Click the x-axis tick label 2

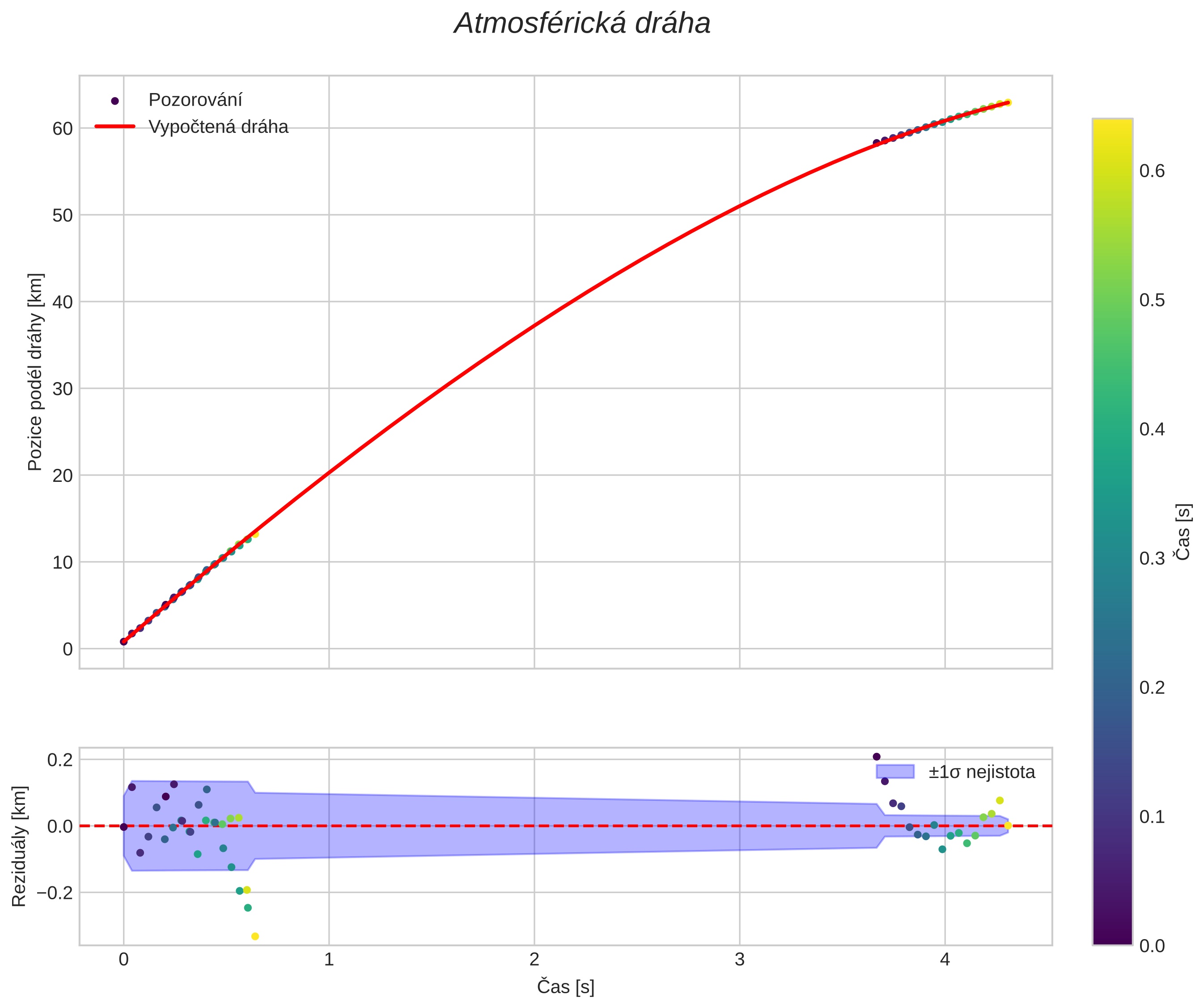(x=534, y=960)
